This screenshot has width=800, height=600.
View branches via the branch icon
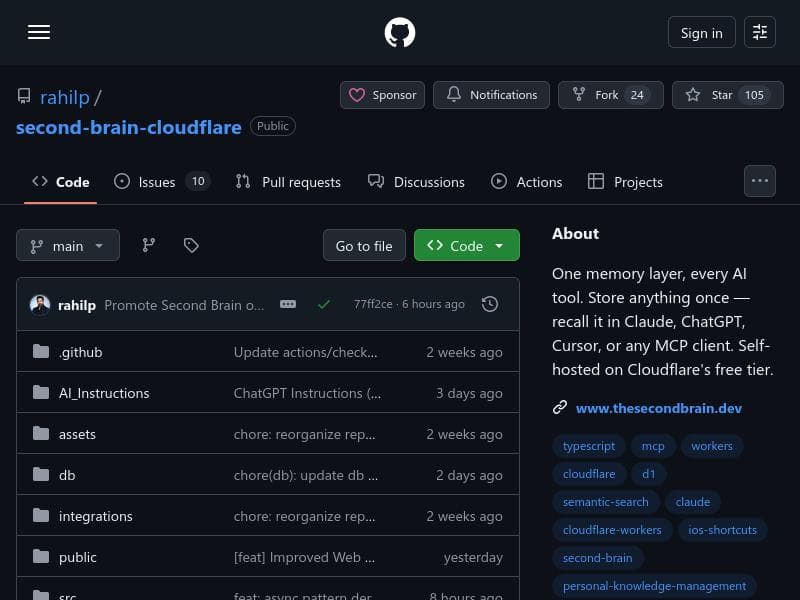(x=148, y=245)
